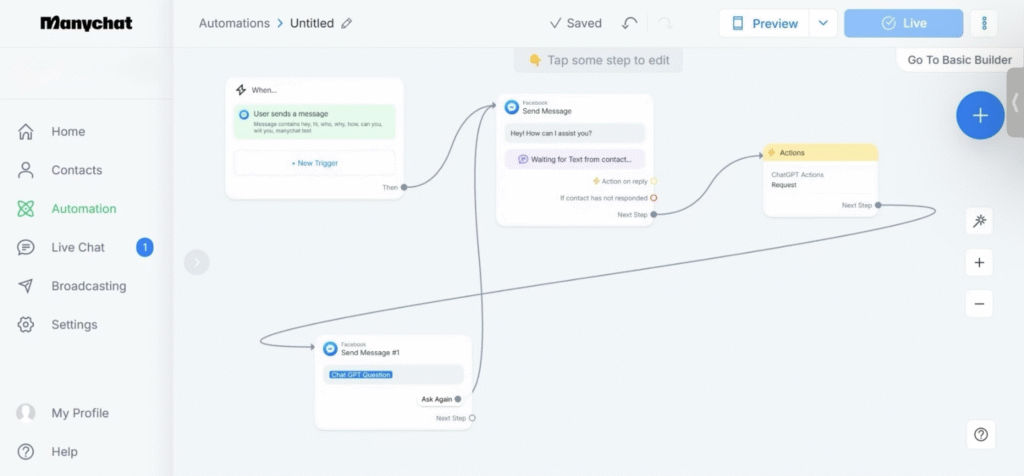Click + New Trigger in the When block
The image size is (1024, 476).
[314, 162]
